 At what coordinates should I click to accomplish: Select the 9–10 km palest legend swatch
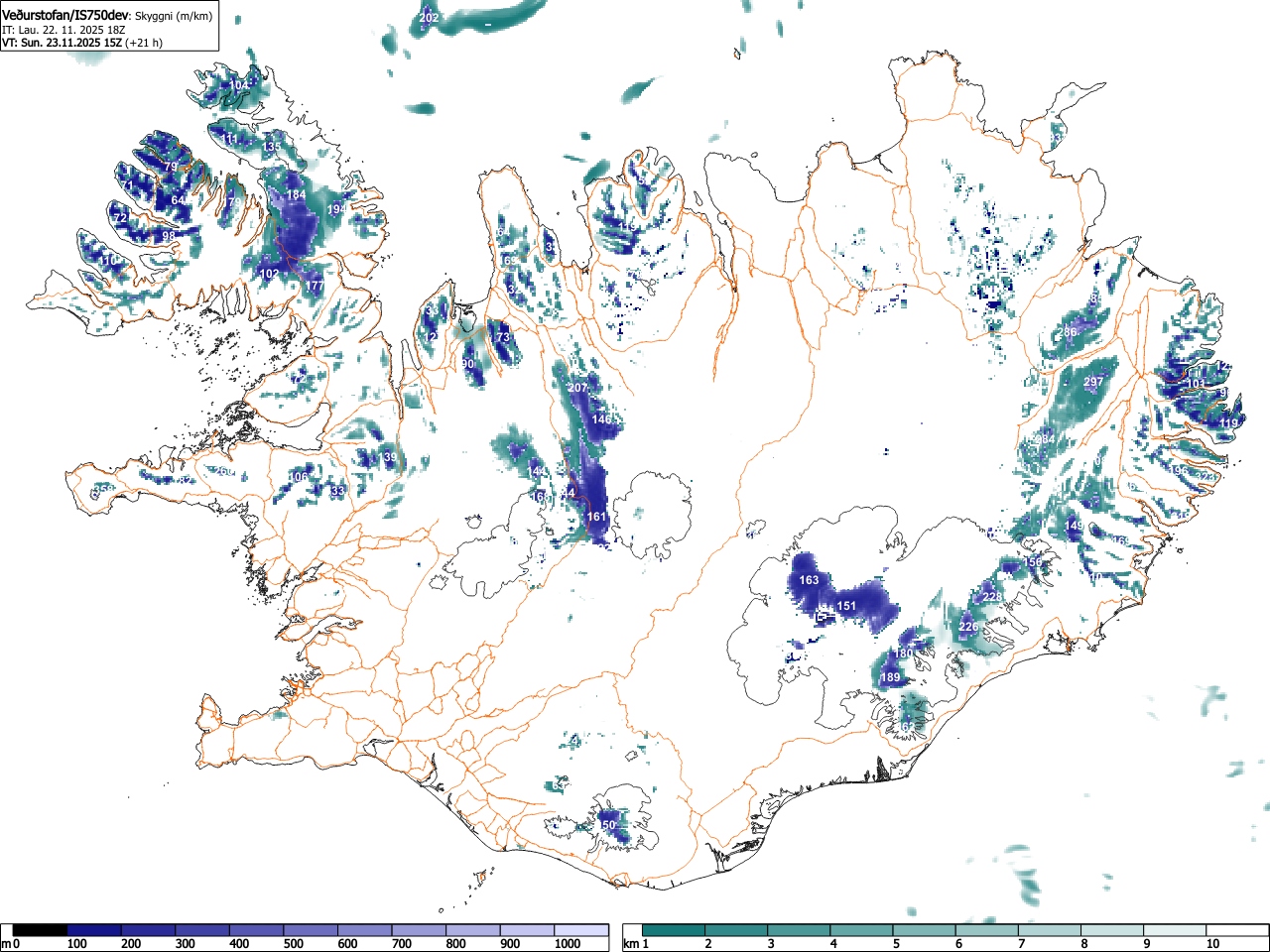[1174, 930]
